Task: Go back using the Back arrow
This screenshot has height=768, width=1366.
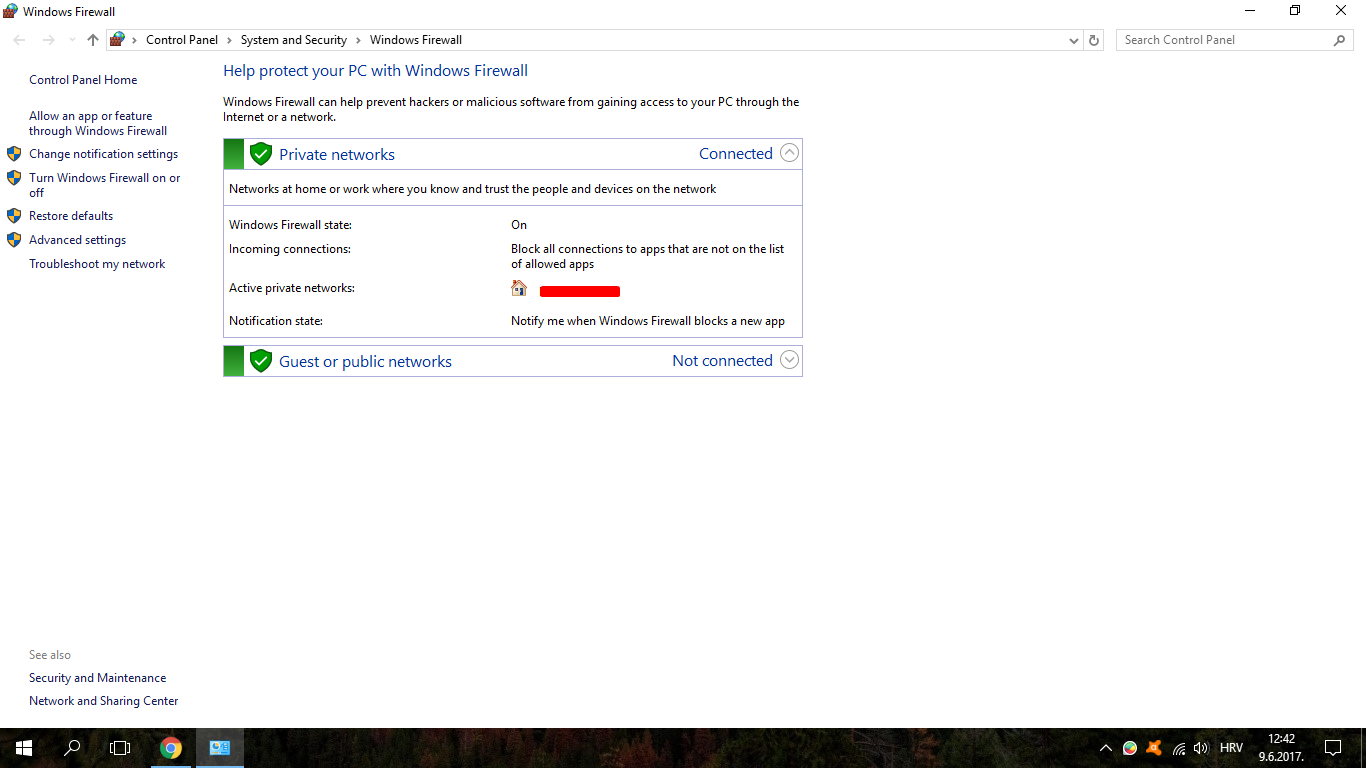Action: (x=20, y=40)
